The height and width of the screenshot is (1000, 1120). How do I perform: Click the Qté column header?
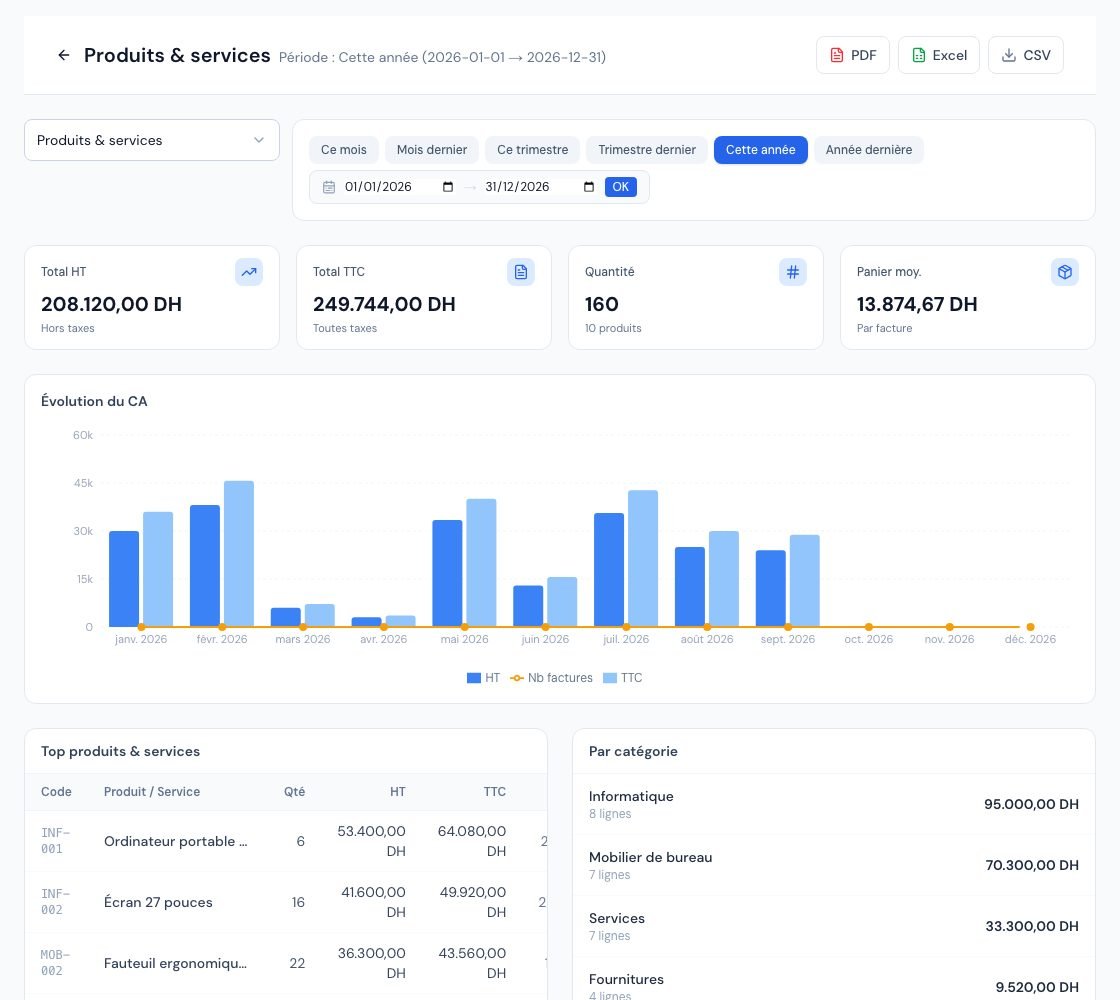(x=294, y=791)
